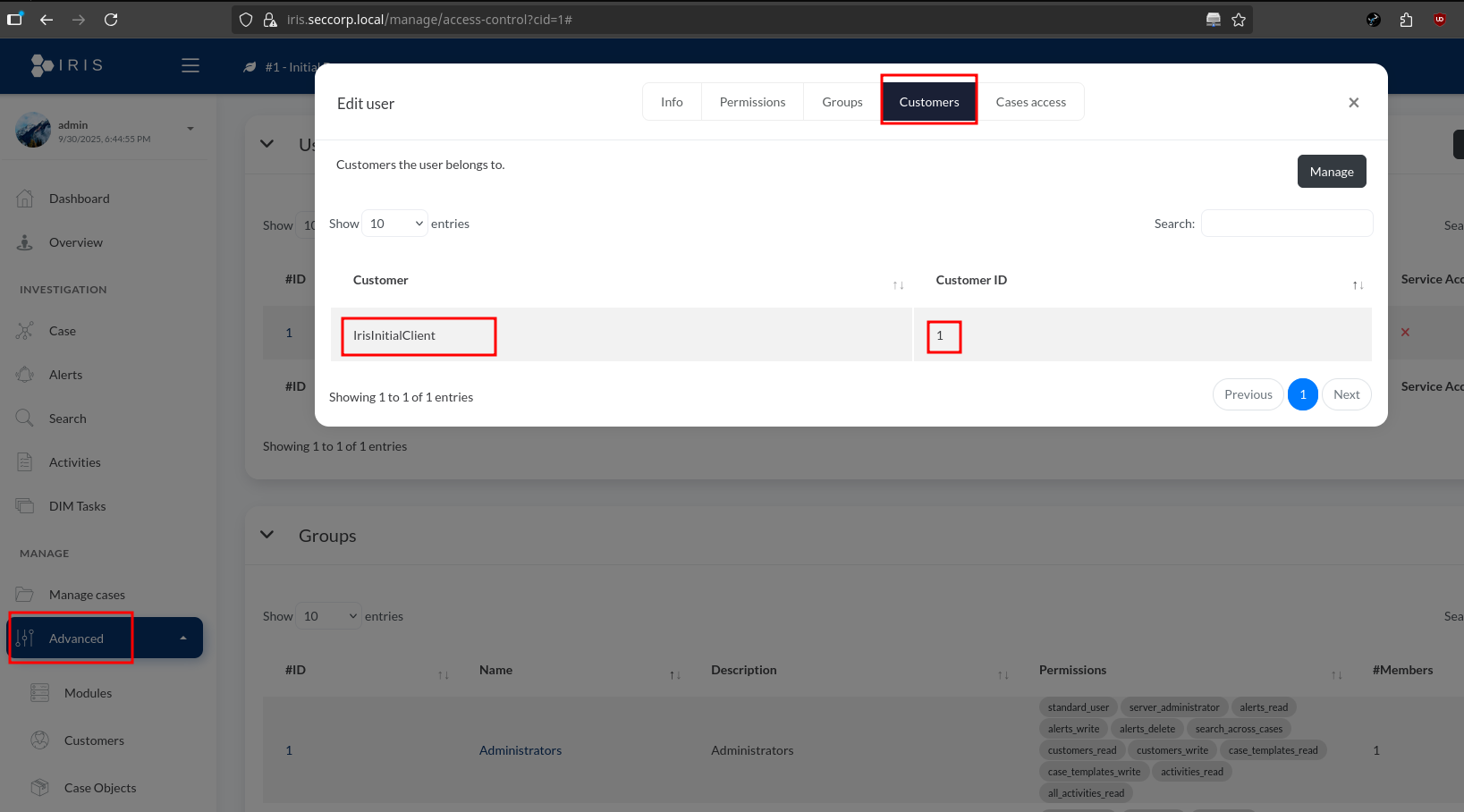
Task: Click the Manage button
Action: [x=1331, y=172]
